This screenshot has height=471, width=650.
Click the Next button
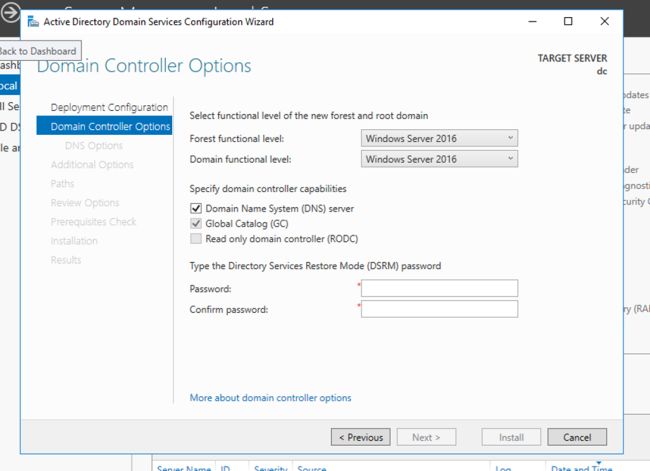[426, 437]
